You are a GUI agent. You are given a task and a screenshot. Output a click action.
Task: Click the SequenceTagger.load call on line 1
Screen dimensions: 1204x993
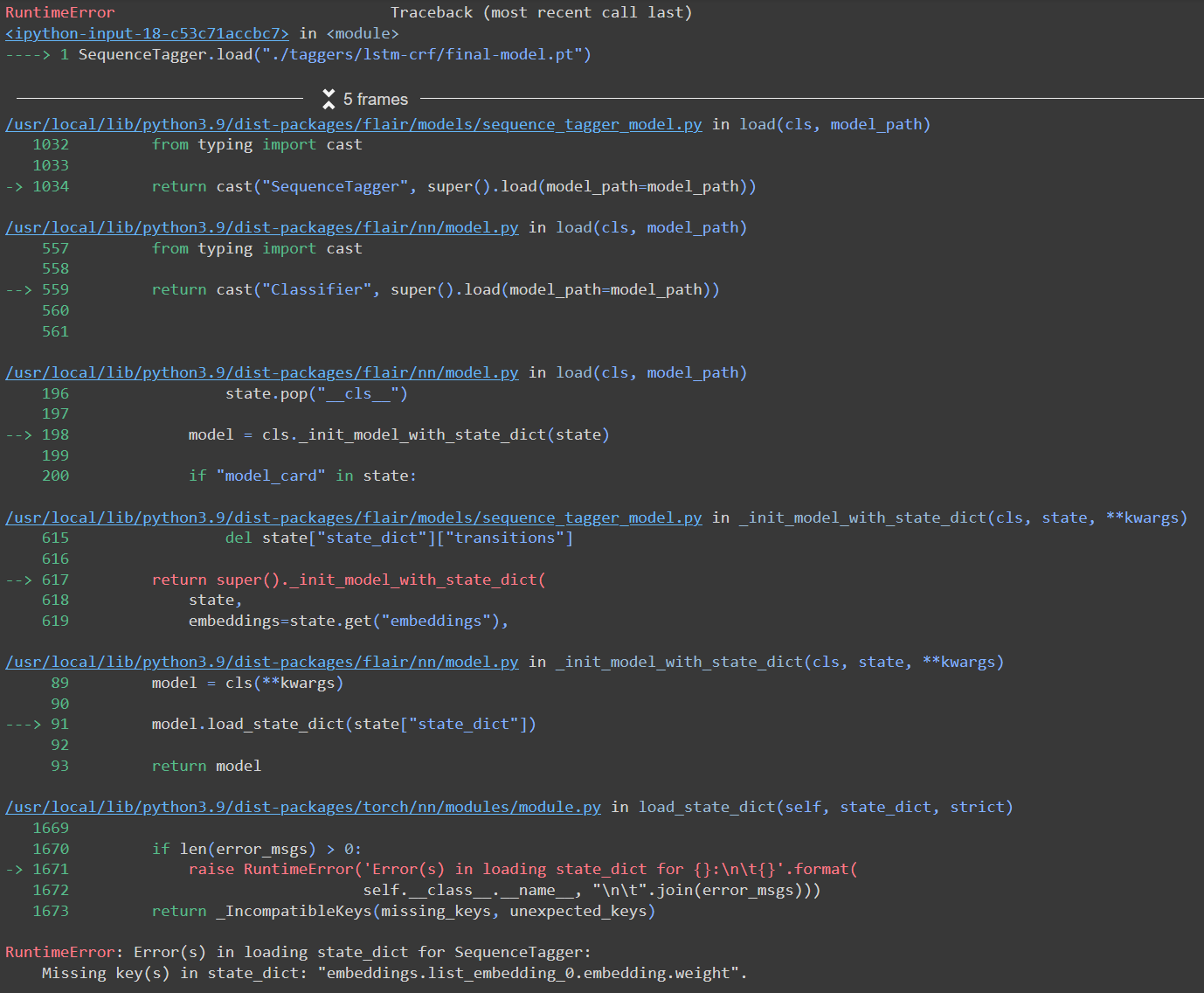[335, 54]
